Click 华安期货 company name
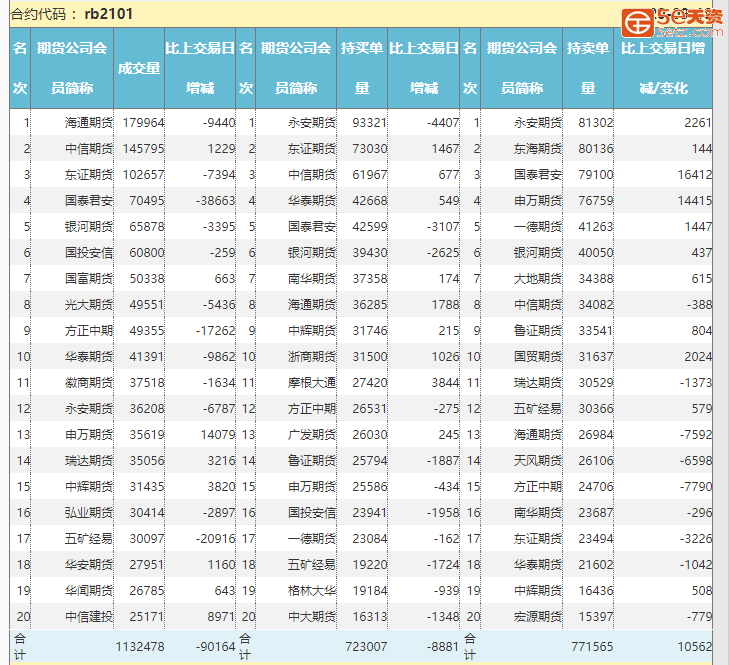Viewport: 729px width, 665px height. [89, 565]
